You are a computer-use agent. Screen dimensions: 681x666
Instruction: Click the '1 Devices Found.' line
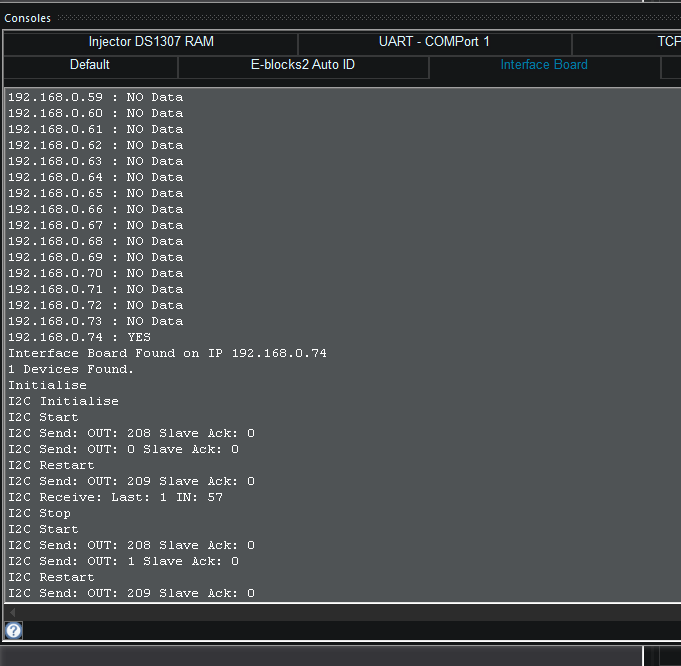pos(71,369)
